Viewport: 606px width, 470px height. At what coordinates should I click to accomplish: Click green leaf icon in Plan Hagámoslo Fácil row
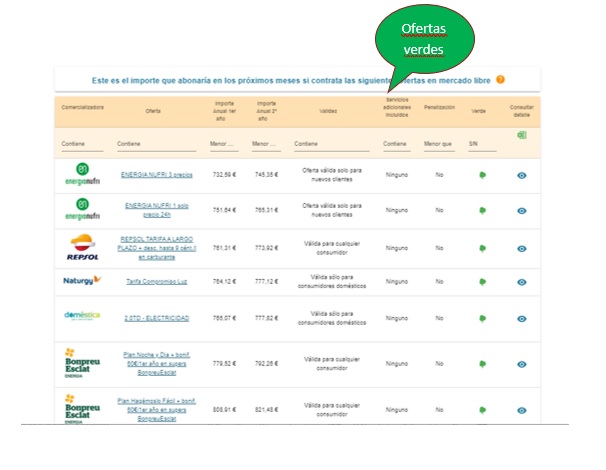point(482,410)
